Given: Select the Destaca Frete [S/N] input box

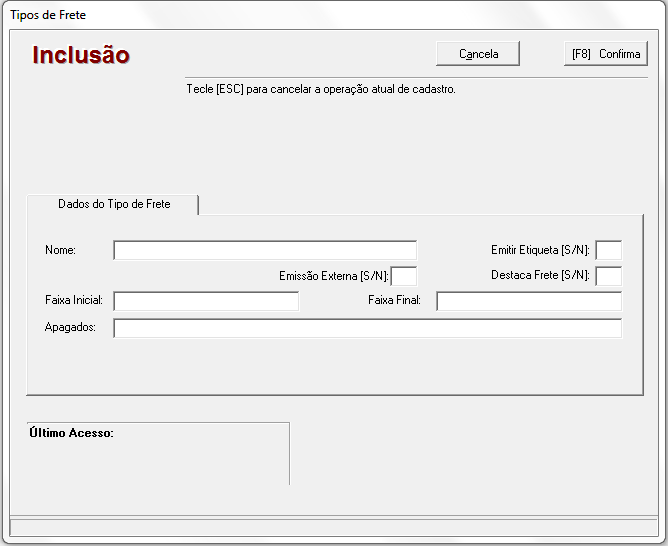Looking at the screenshot, I should pyautogui.click(x=608, y=276).
